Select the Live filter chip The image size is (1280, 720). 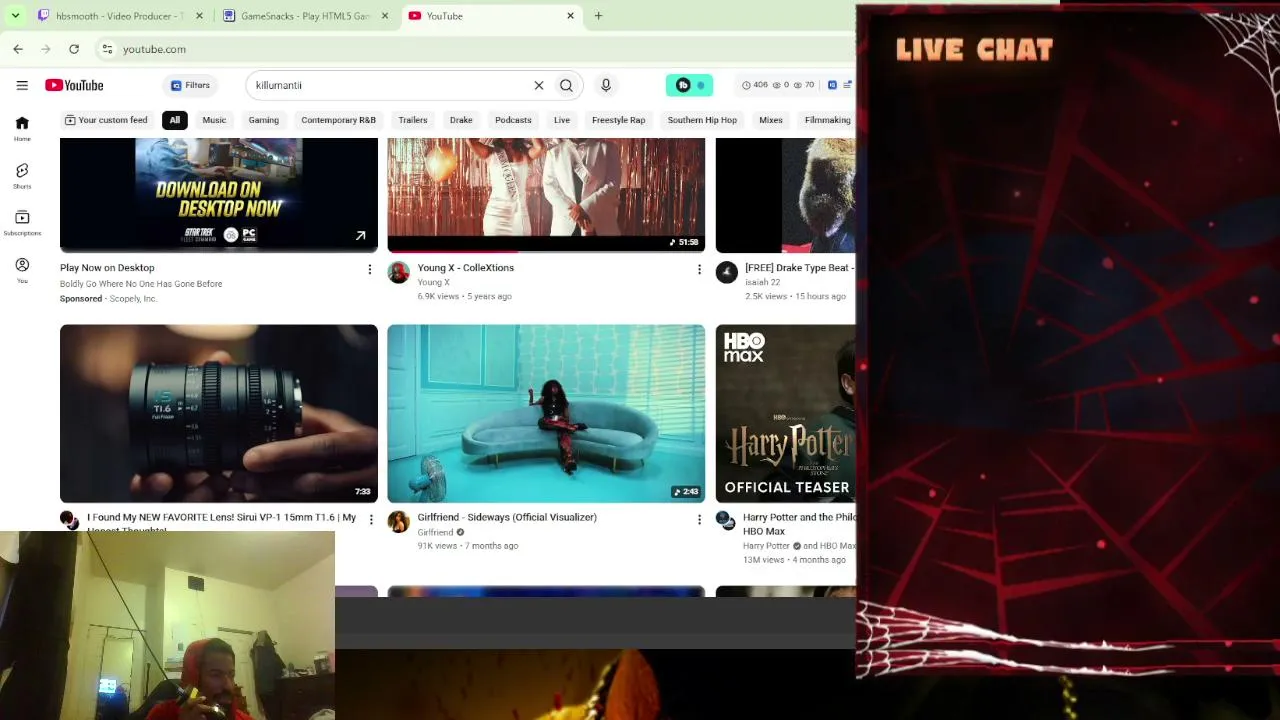[x=562, y=120]
